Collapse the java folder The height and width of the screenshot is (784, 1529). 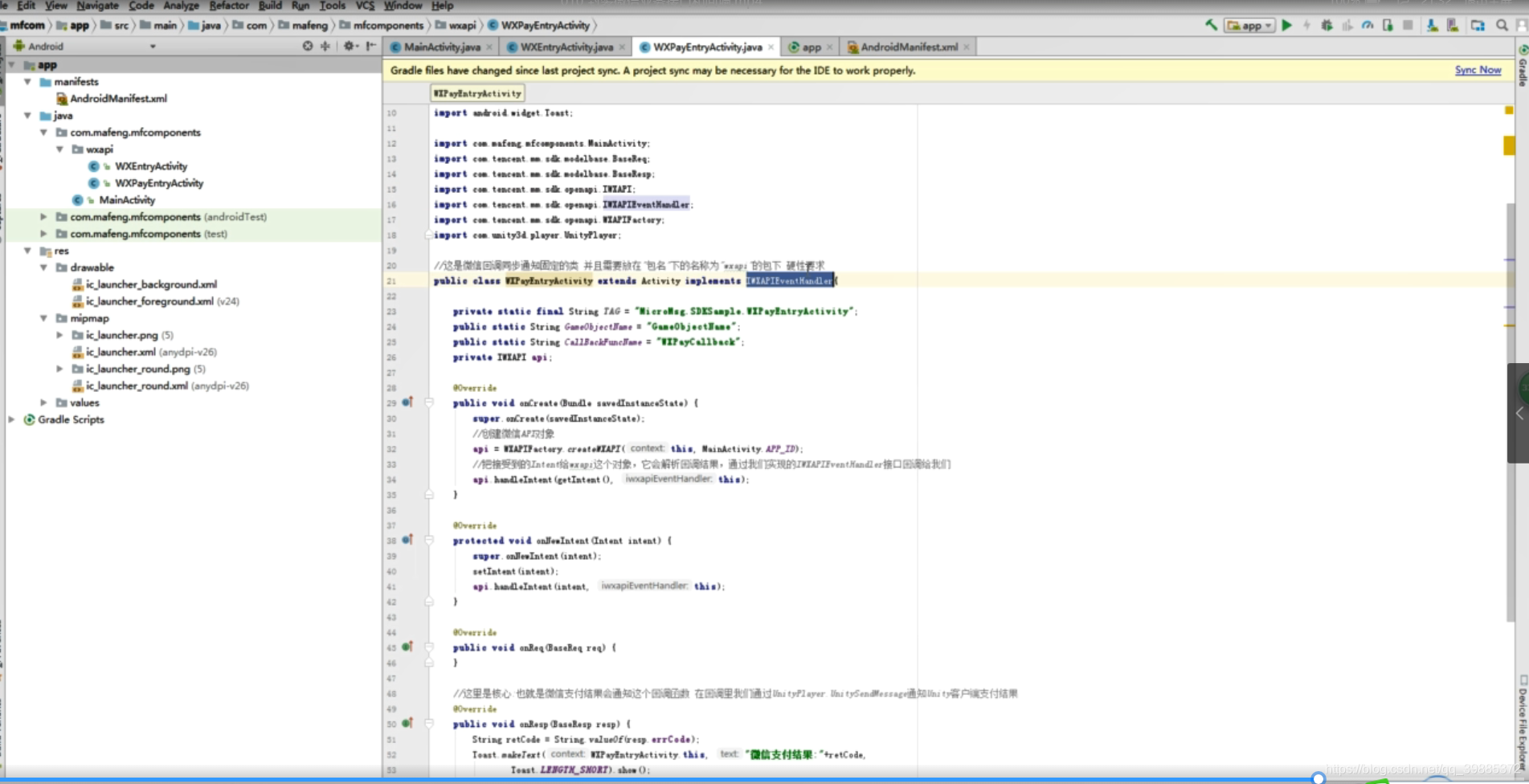click(28, 116)
